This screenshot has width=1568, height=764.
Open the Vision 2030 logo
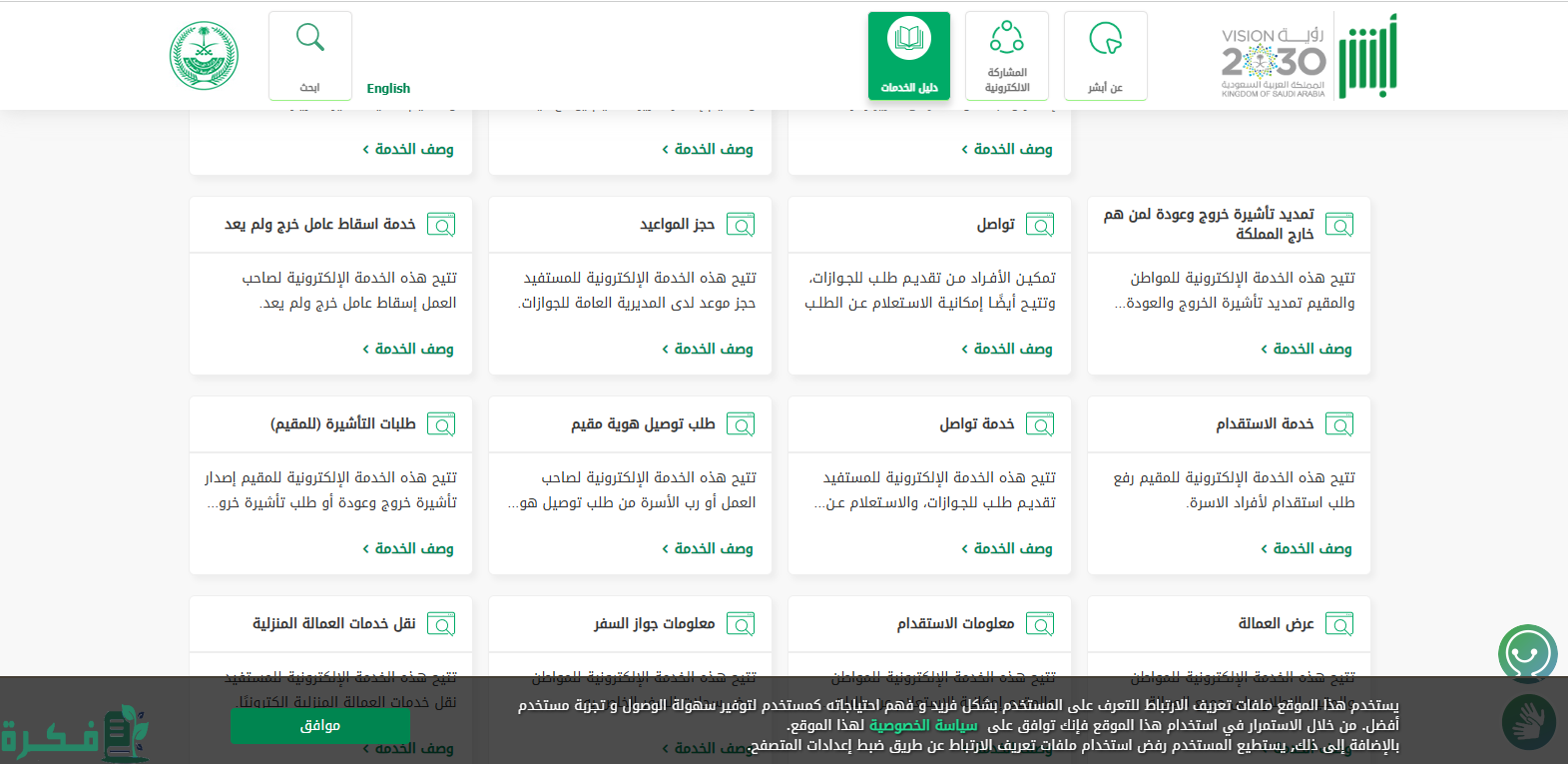(x=1274, y=62)
